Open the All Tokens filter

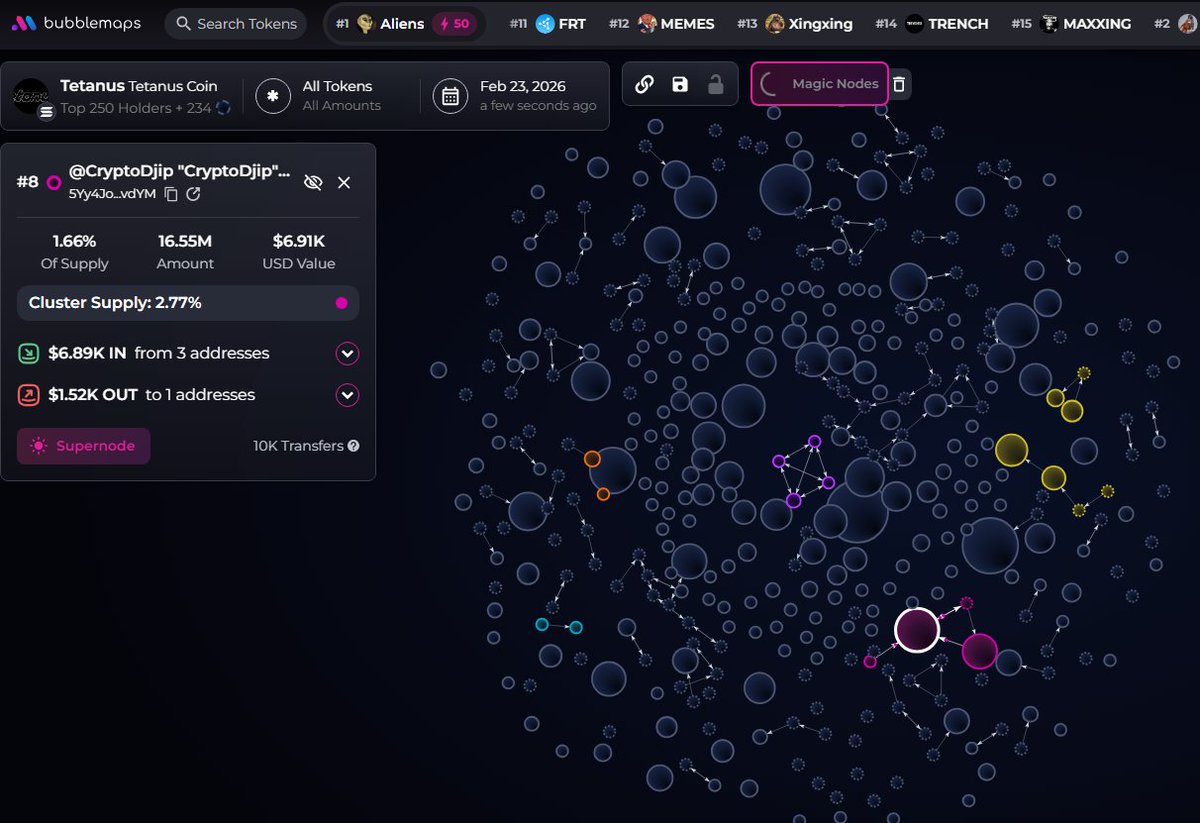point(341,95)
